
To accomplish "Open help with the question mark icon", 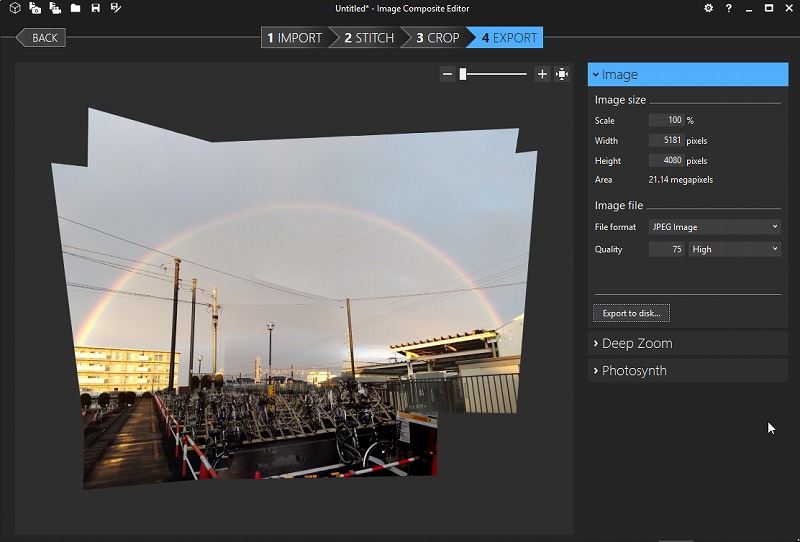I will coord(729,8).
